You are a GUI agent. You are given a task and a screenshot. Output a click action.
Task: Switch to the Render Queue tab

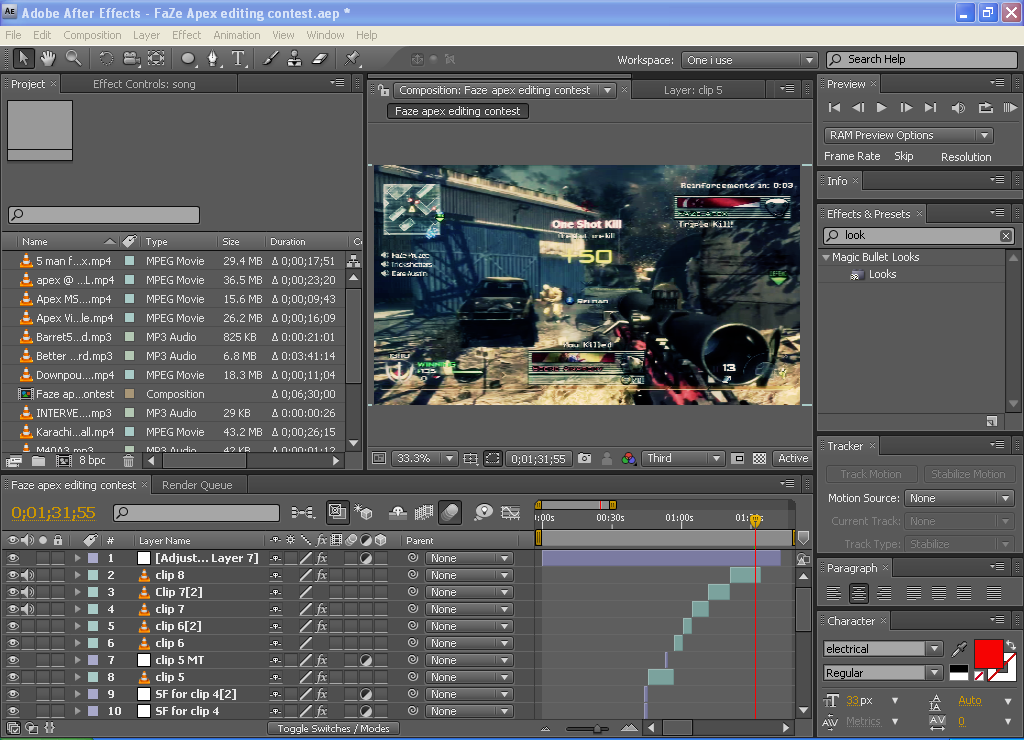click(197, 485)
